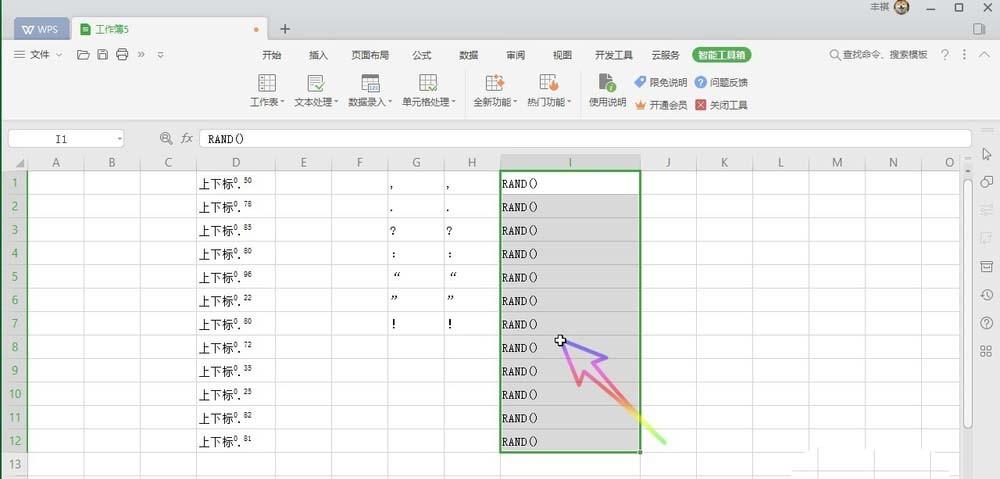Screen dimensions: 1000x479
Task: Click the save icon in quick toolbar
Action: (x=103, y=55)
